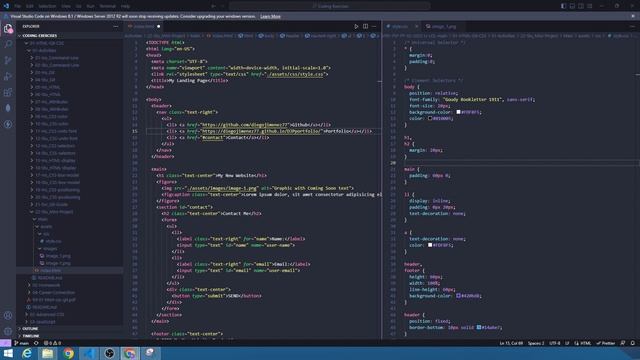Toggle secondary side bar layout icon
Screen dimensions: 640x360
(581, 6)
